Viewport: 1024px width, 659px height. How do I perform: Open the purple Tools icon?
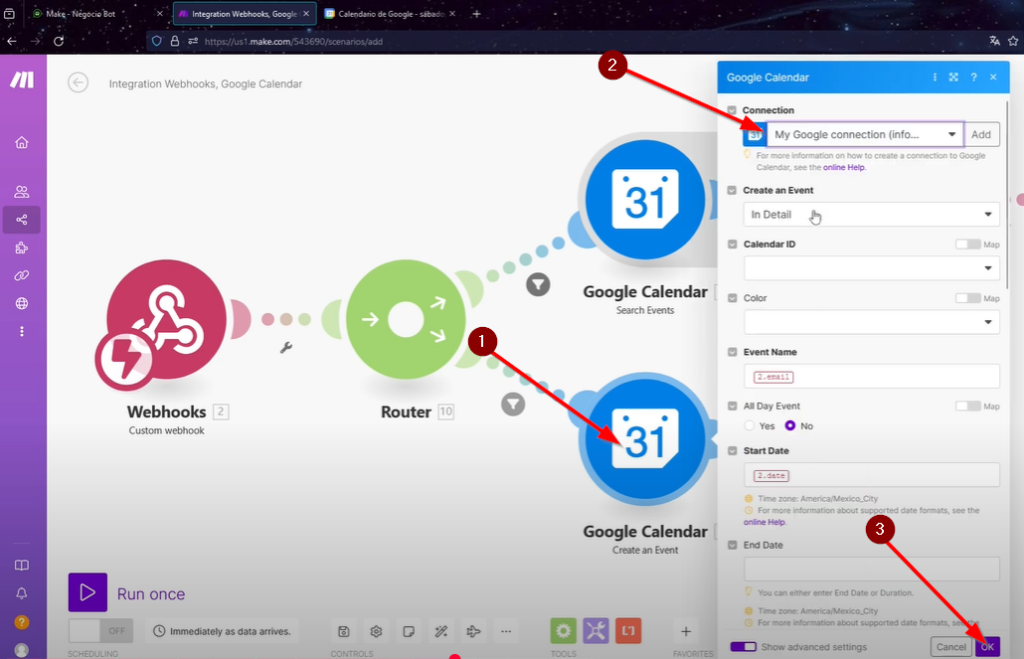tap(596, 631)
